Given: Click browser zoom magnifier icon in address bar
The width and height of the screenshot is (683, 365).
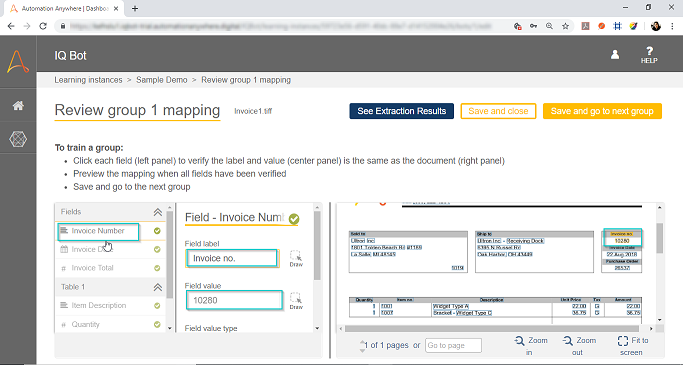Looking at the screenshot, I should tap(550, 26).
